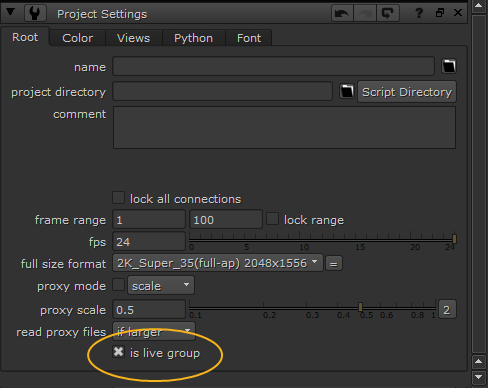The height and width of the screenshot is (388, 488).
Task: Open the Python tab
Action: pyautogui.click(x=193, y=38)
